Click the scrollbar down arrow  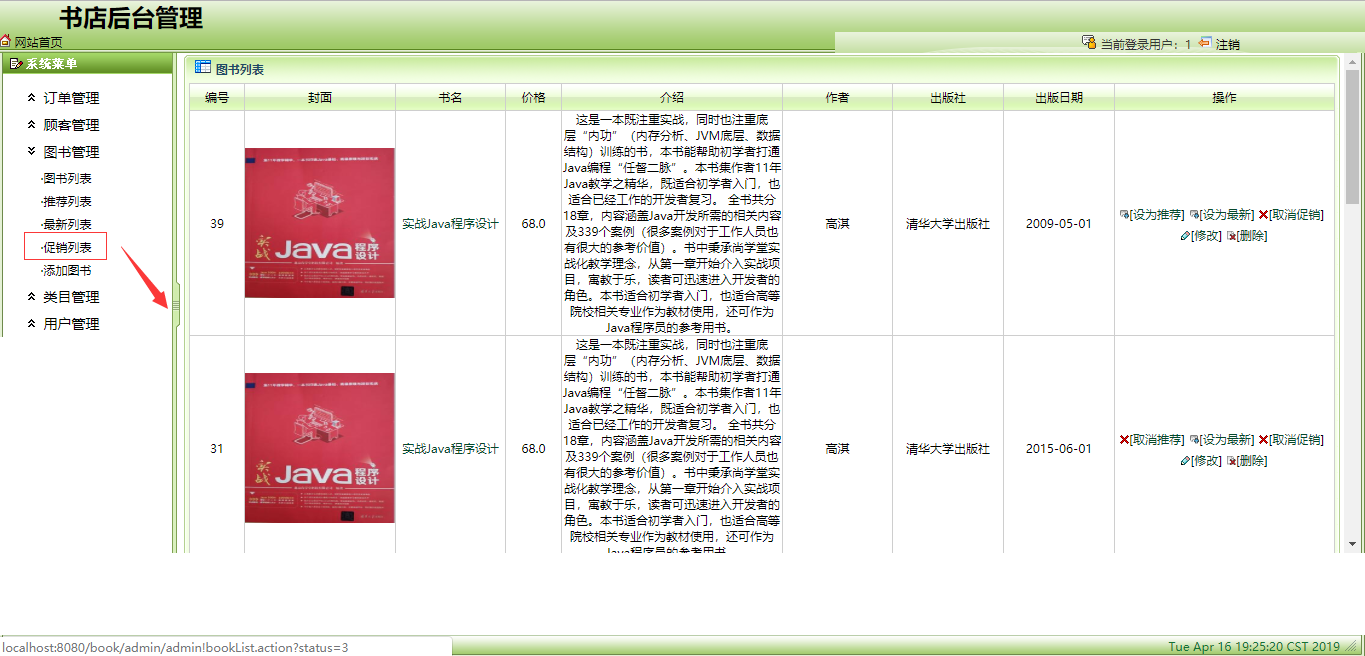click(x=1352, y=544)
